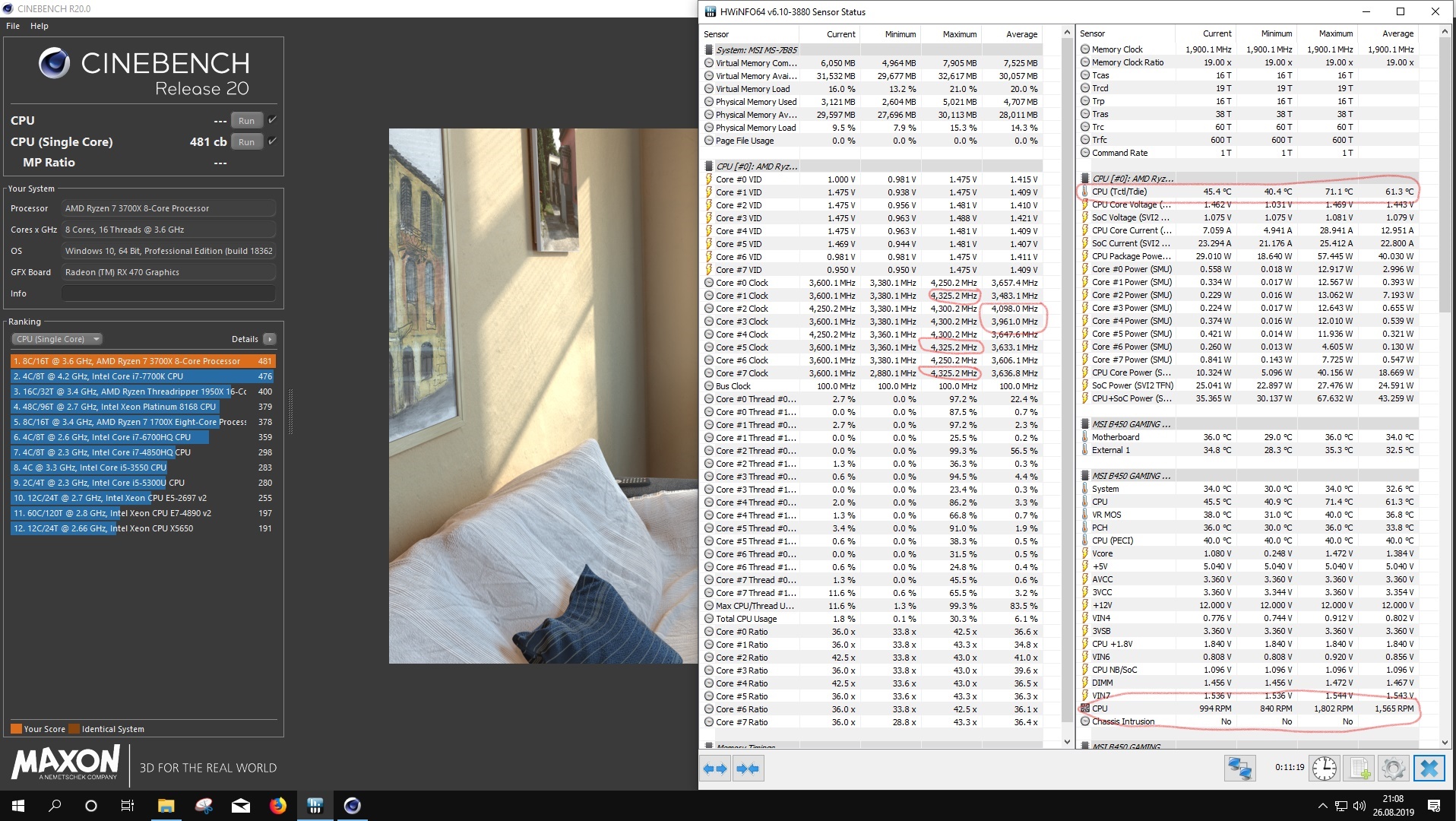Open the network tray icon
This screenshot has width=1456, height=821.
tap(1341, 806)
